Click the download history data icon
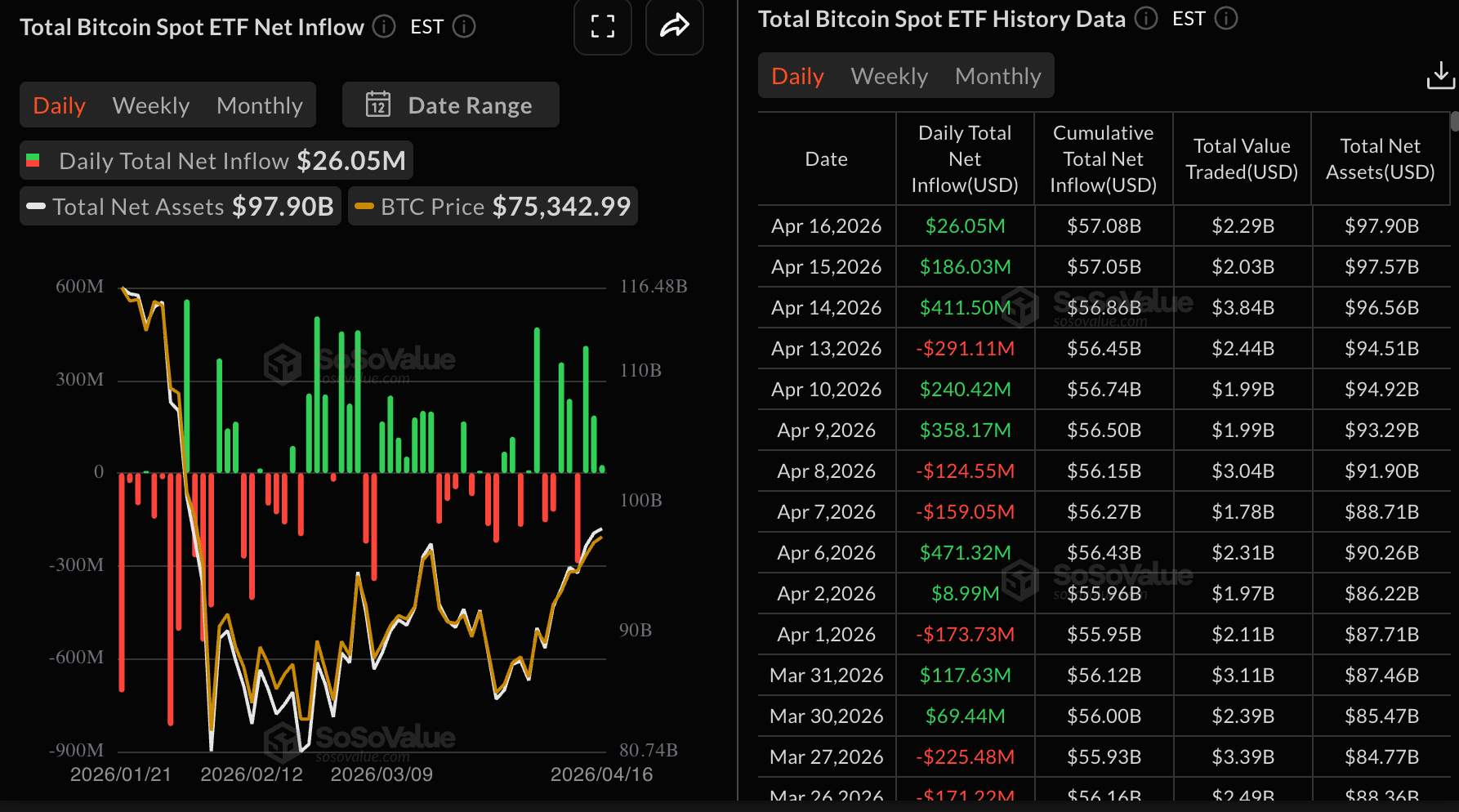Viewport: 1459px width, 812px height. [1440, 76]
